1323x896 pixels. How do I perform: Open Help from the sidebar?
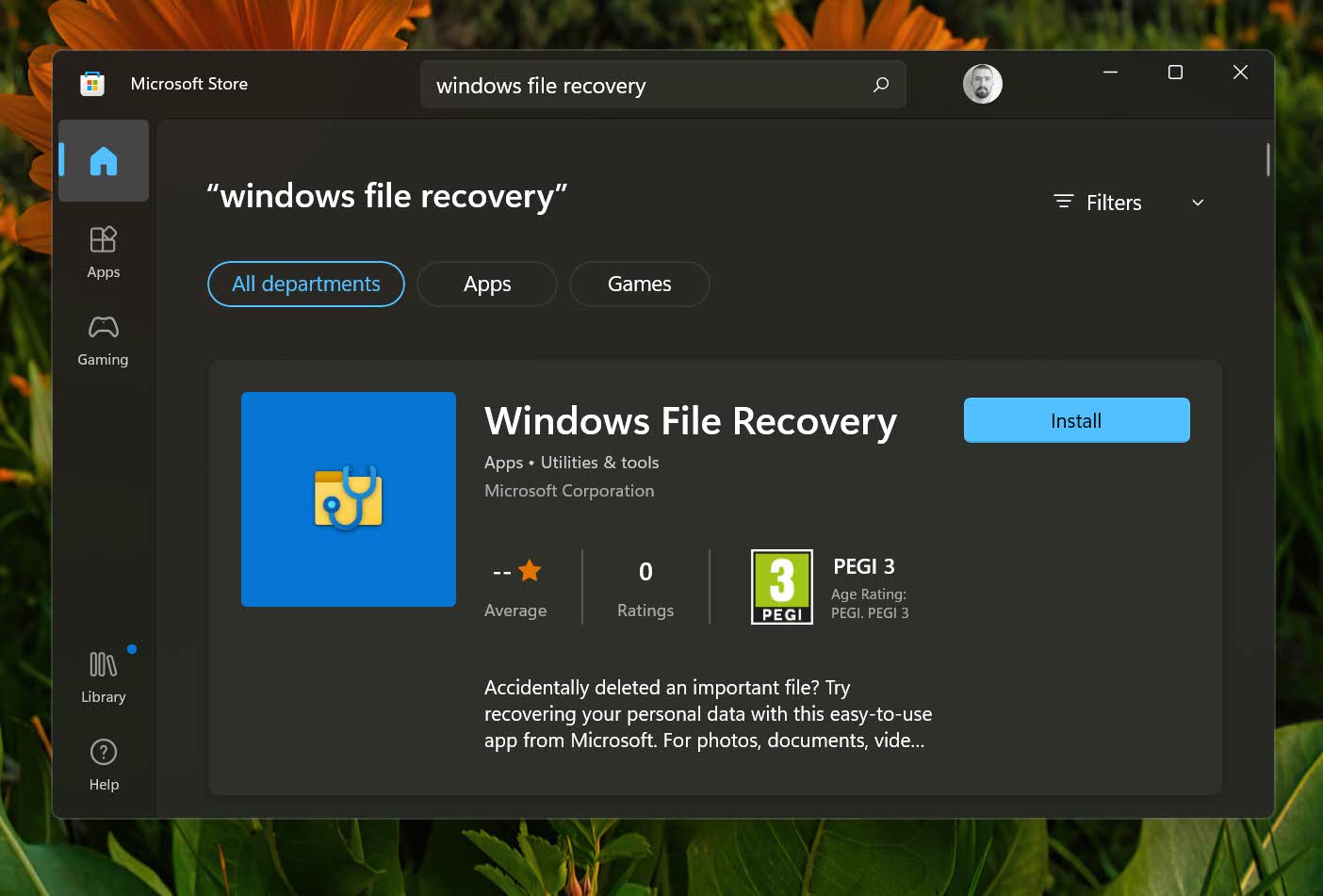104,764
